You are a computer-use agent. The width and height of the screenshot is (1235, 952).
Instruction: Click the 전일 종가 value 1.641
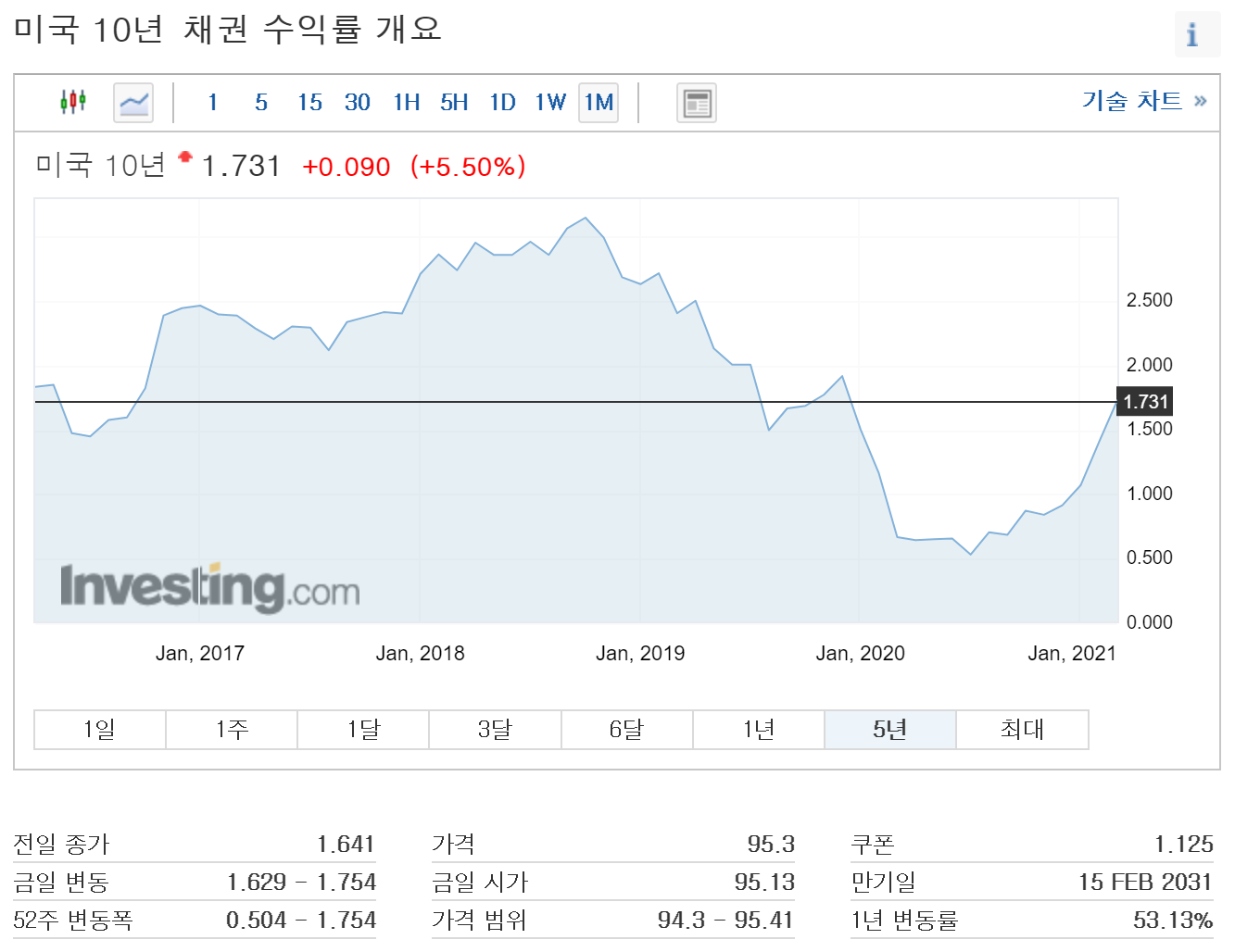click(x=346, y=844)
